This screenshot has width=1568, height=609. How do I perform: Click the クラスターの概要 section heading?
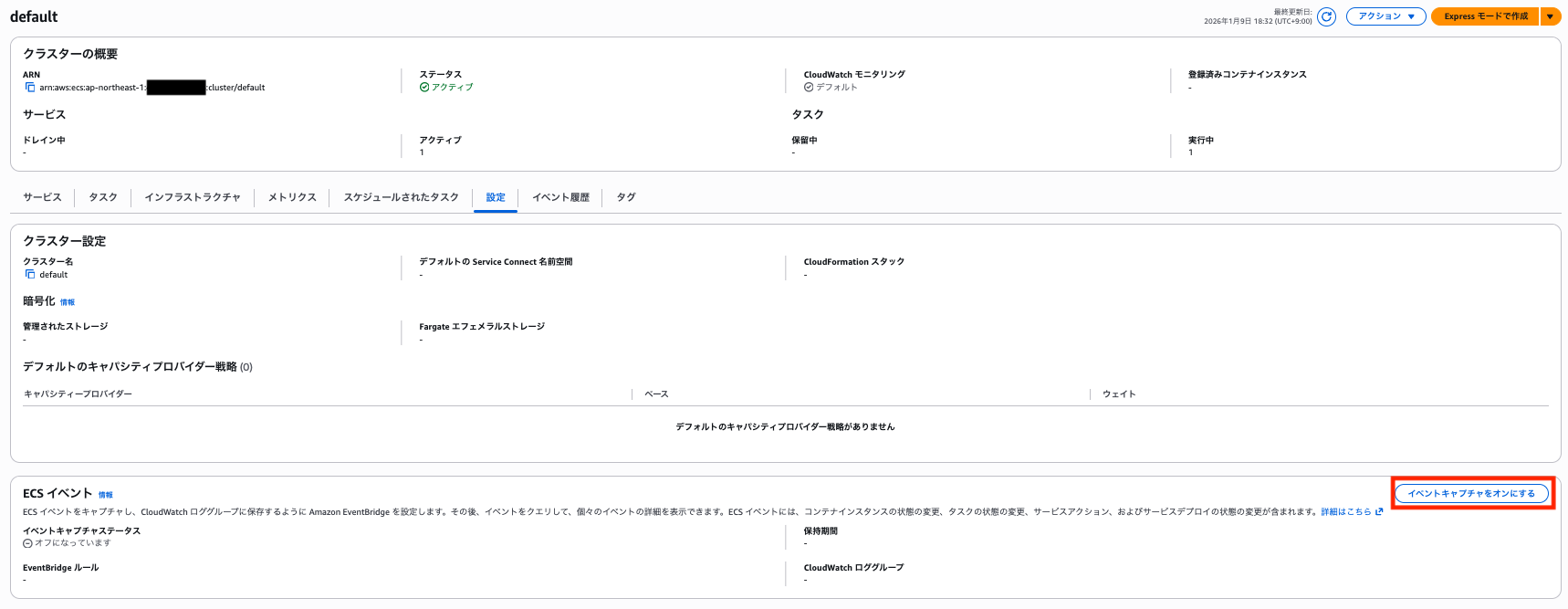coord(70,54)
